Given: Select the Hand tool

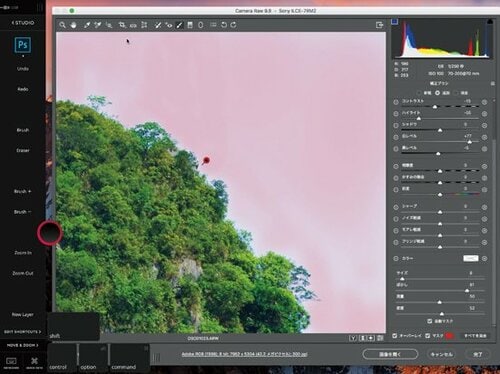Looking at the screenshot, I should [73, 25].
